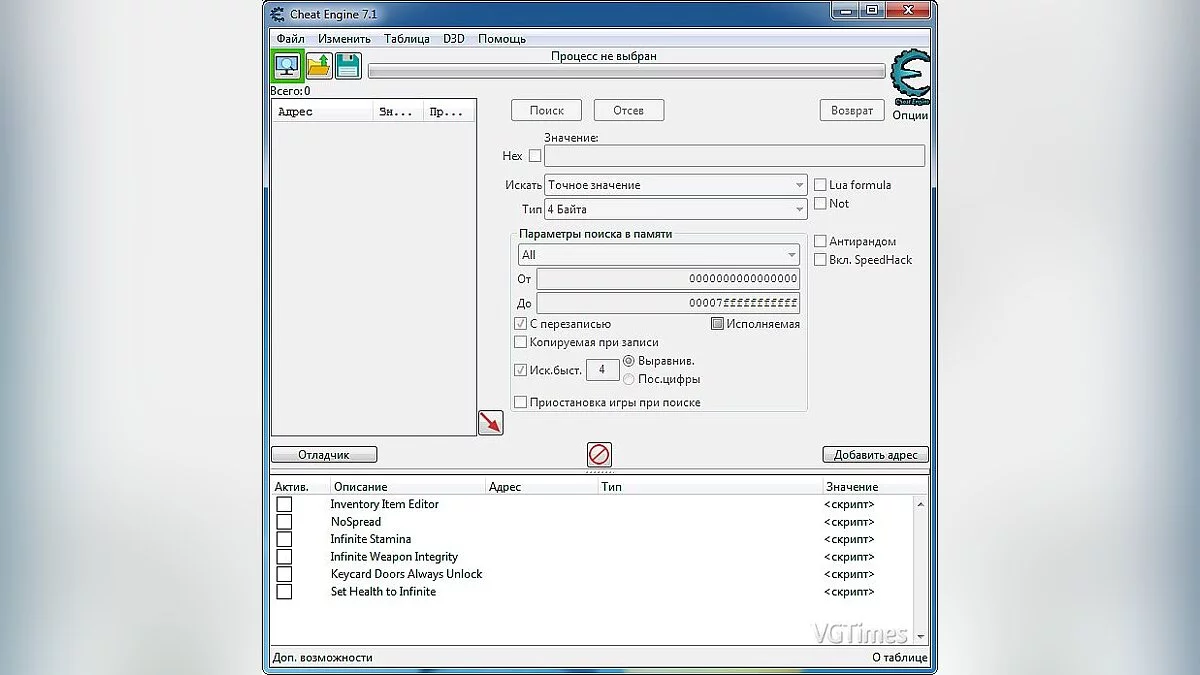Open the Тип value type dropdown
This screenshot has height=675, width=1200.
point(676,210)
